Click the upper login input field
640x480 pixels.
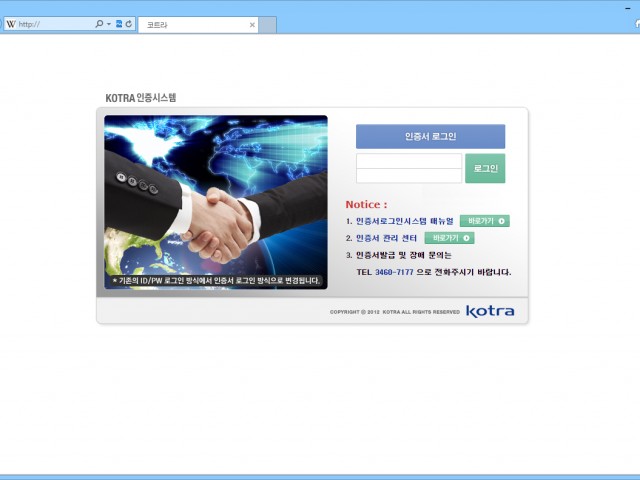408,161
